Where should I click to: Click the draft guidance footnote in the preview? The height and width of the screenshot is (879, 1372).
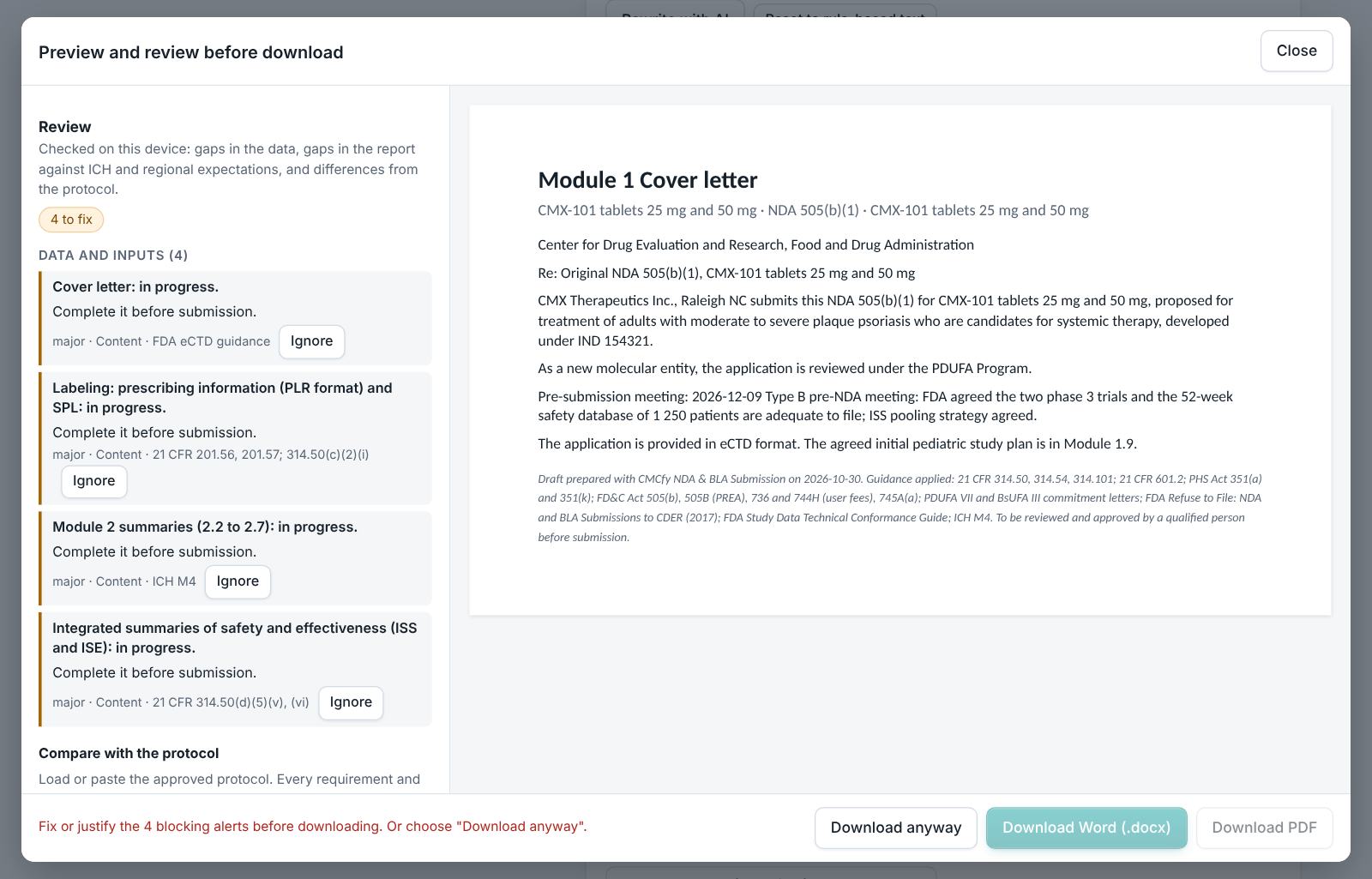coord(900,508)
